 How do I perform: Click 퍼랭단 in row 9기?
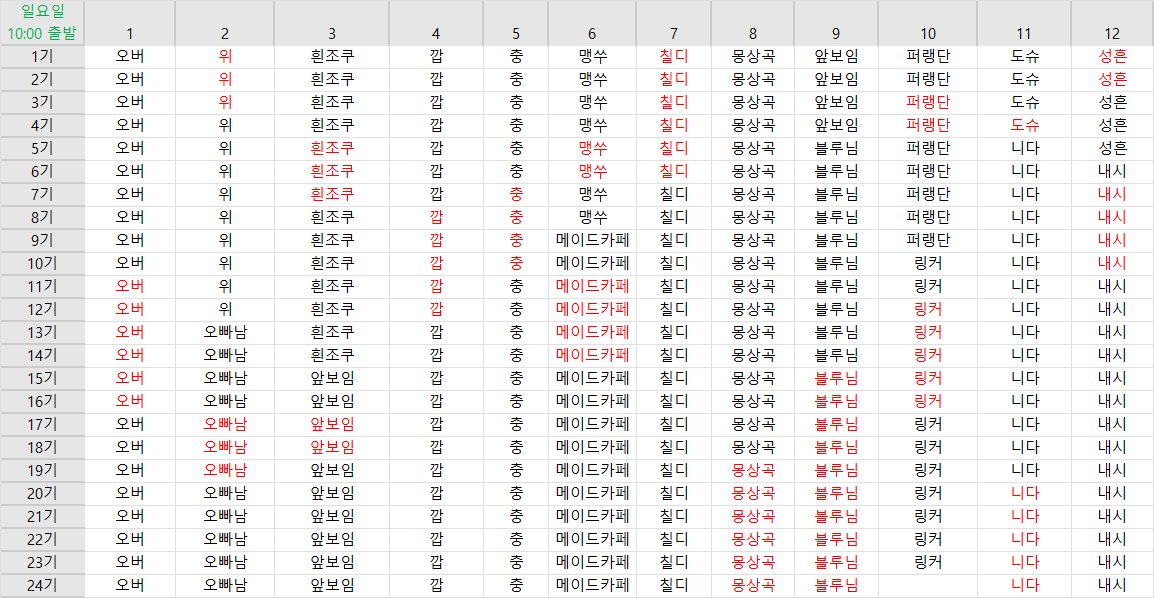928,240
